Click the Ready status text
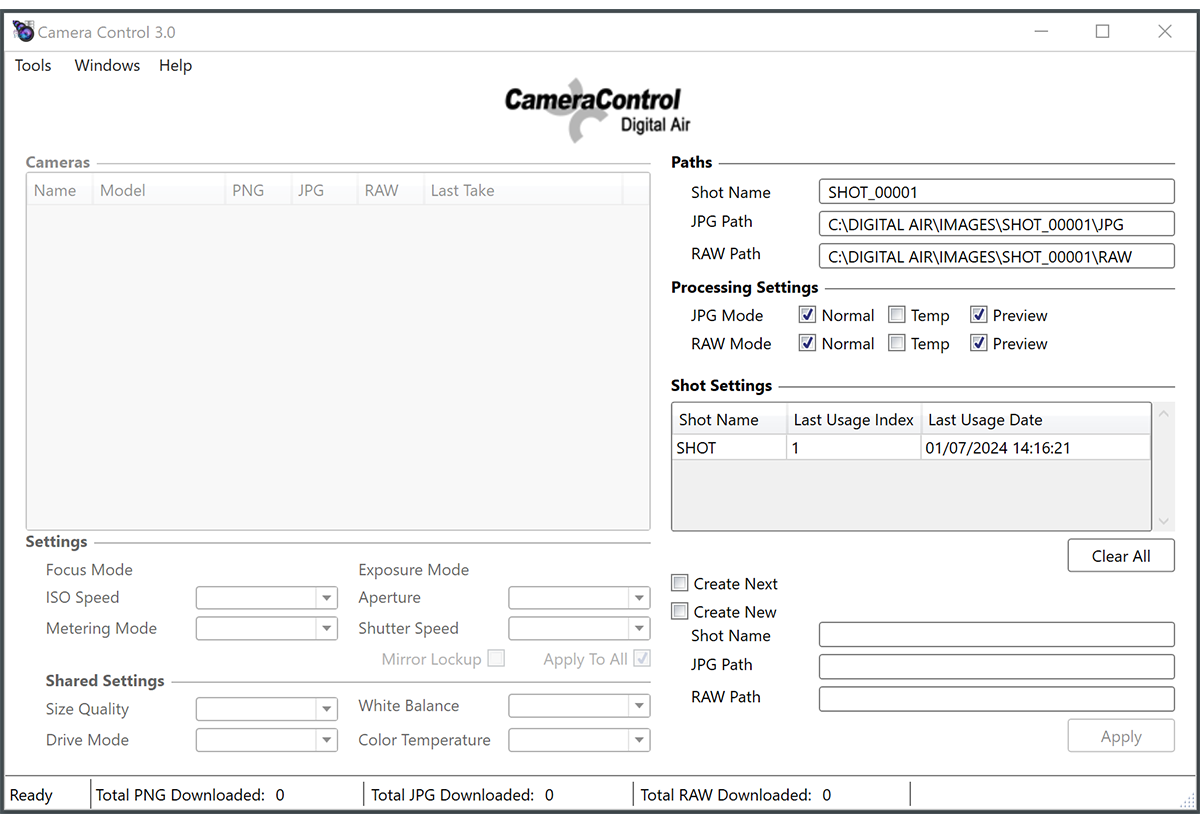 tap(31, 795)
